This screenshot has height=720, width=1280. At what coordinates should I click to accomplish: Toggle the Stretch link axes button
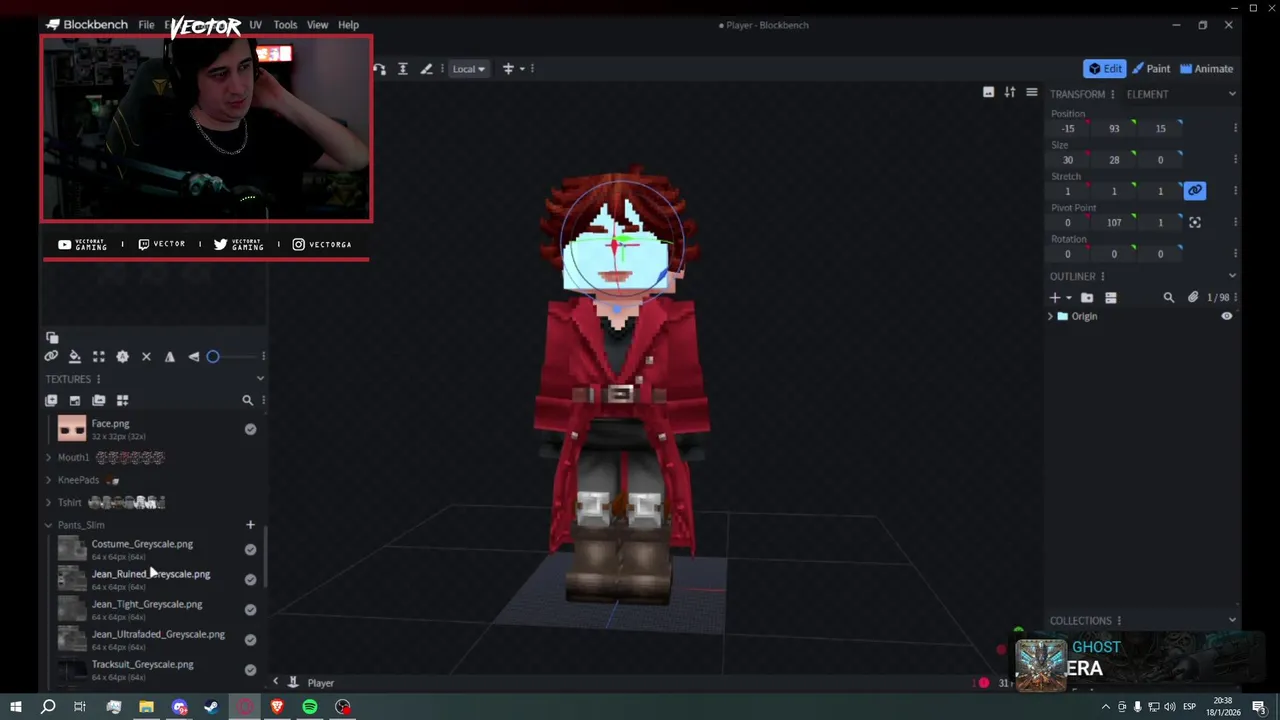tap(1195, 190)
